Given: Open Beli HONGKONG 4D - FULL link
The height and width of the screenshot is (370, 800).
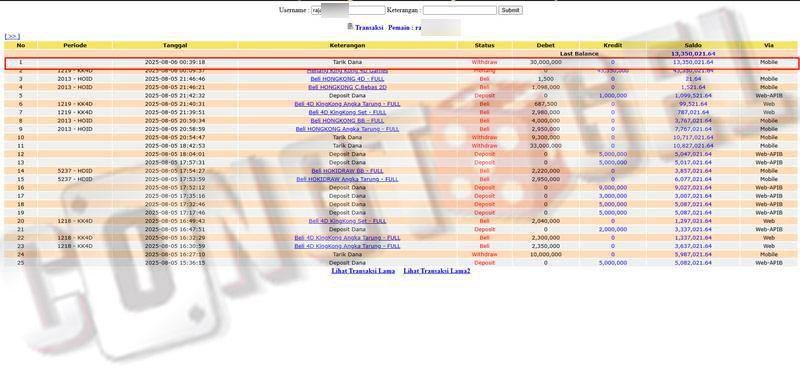Looking at the screenshot, I should [x=347, y=79].
